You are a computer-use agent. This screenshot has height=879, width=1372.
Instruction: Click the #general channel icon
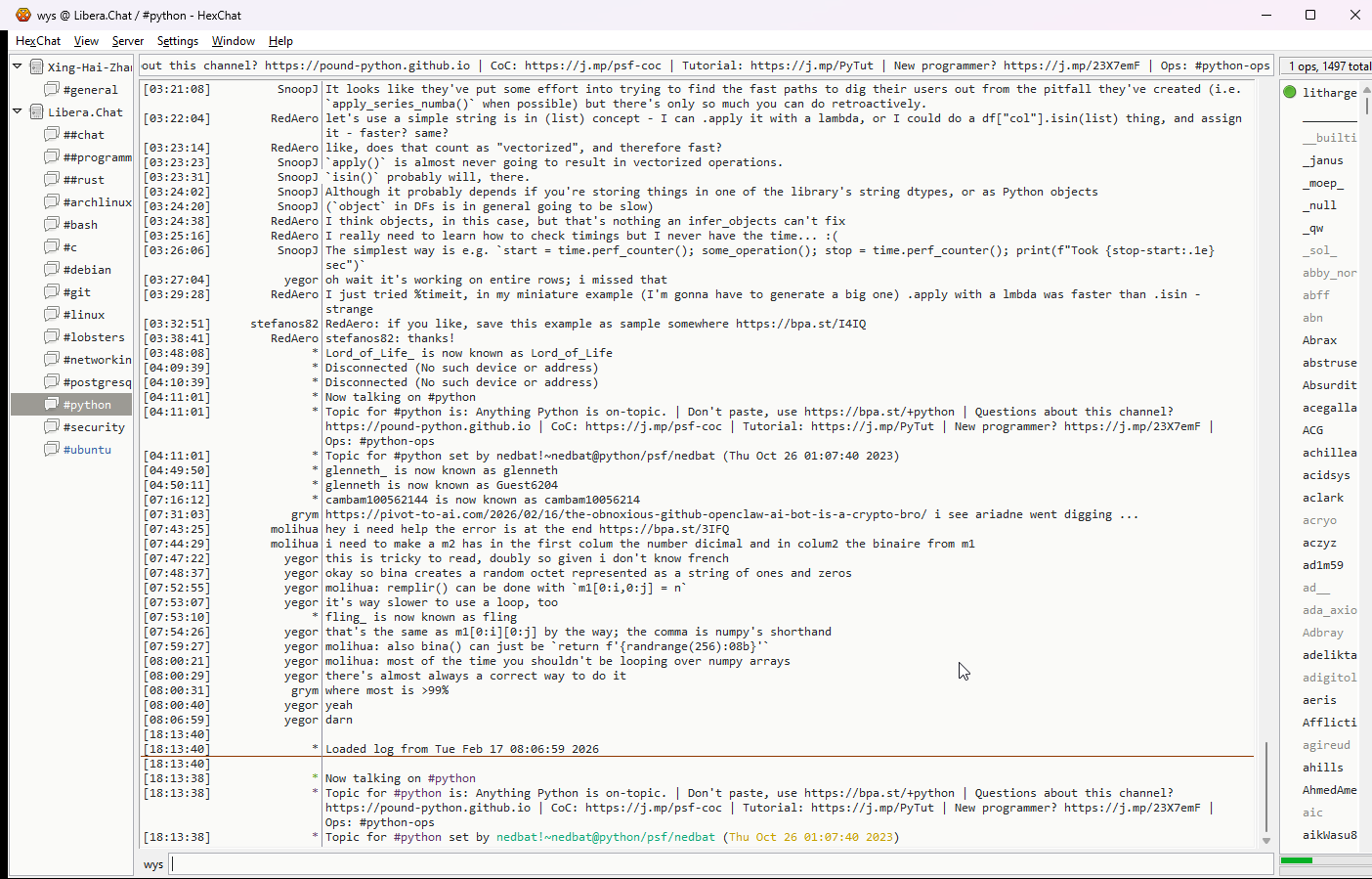tap(52, 89)
